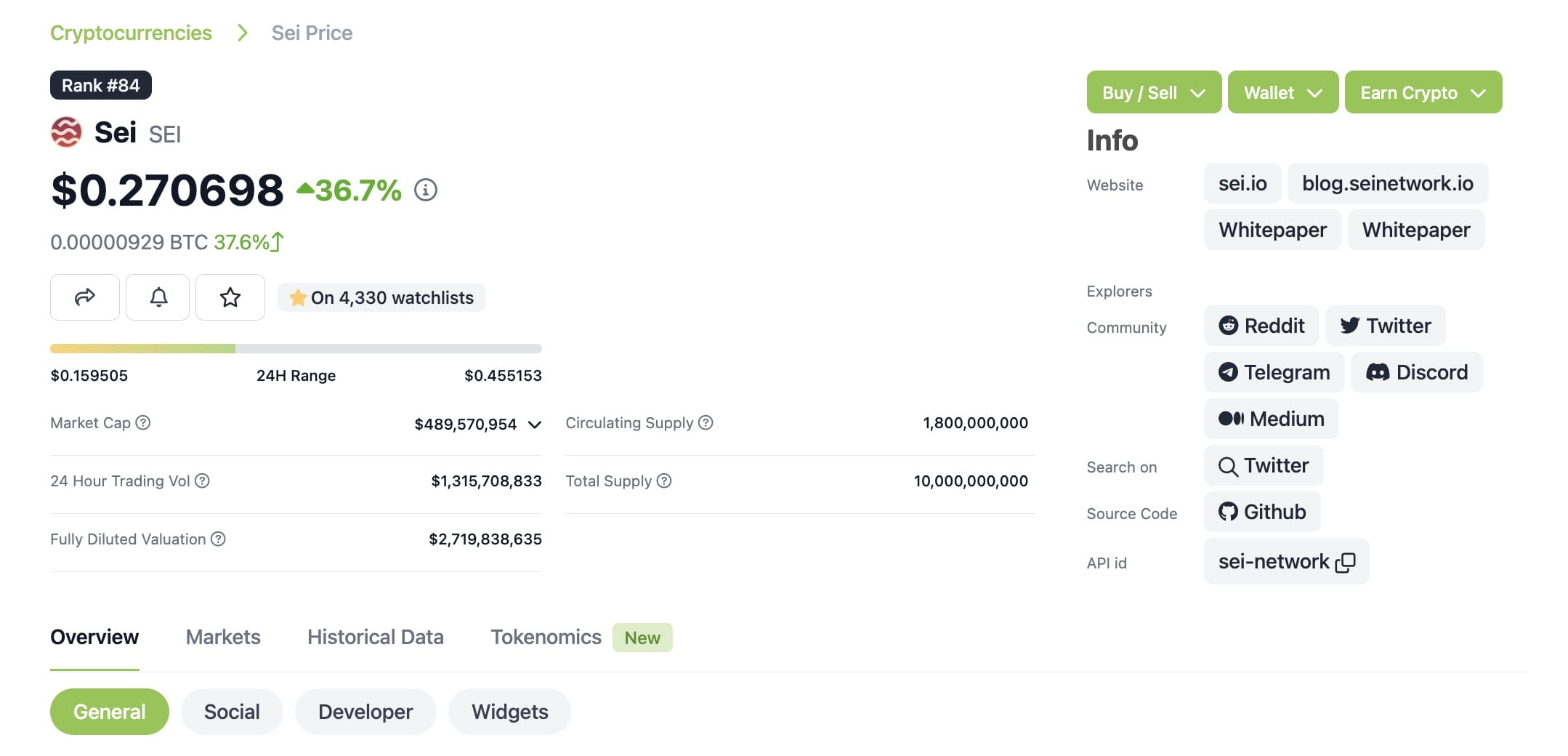This screenshot has width=1568, height=756.
Task: Open Sei's Reddit community
Action: click(1261, 326)
